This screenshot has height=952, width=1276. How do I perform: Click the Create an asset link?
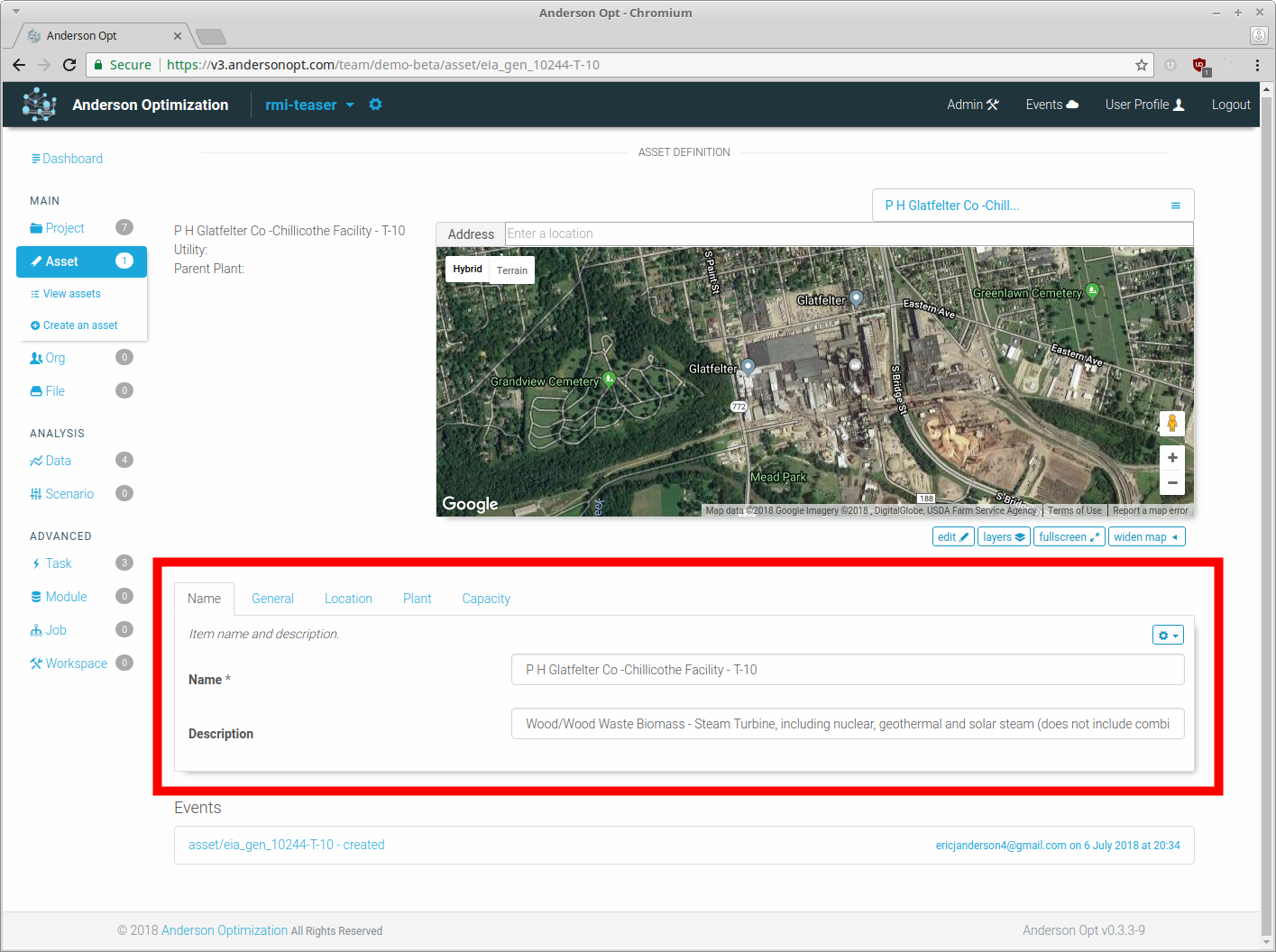pos(80,325)
